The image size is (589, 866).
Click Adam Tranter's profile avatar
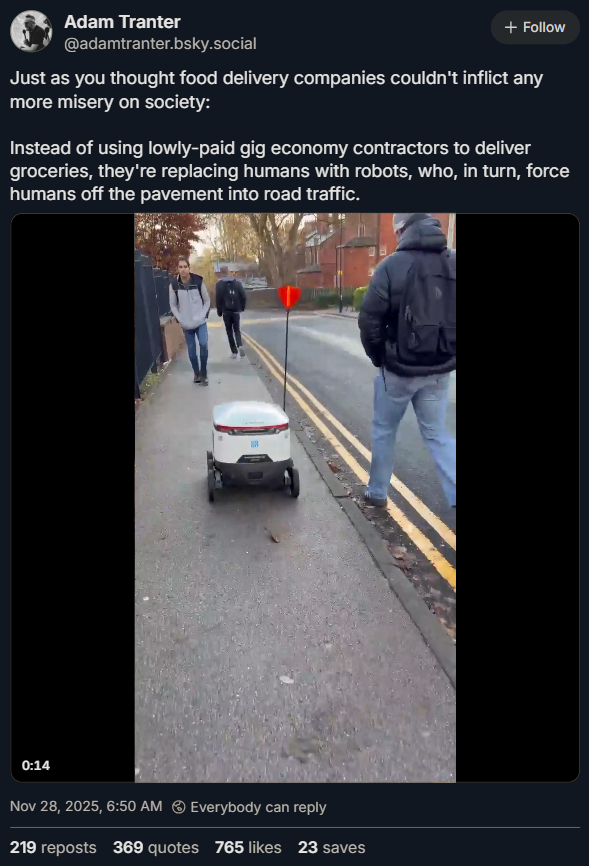31,31
